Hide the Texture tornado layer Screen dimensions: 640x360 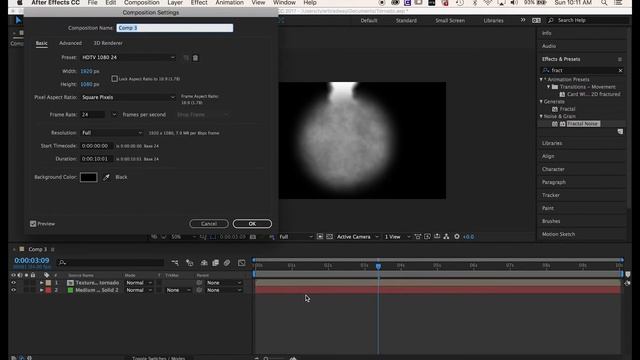click(13, 283)
